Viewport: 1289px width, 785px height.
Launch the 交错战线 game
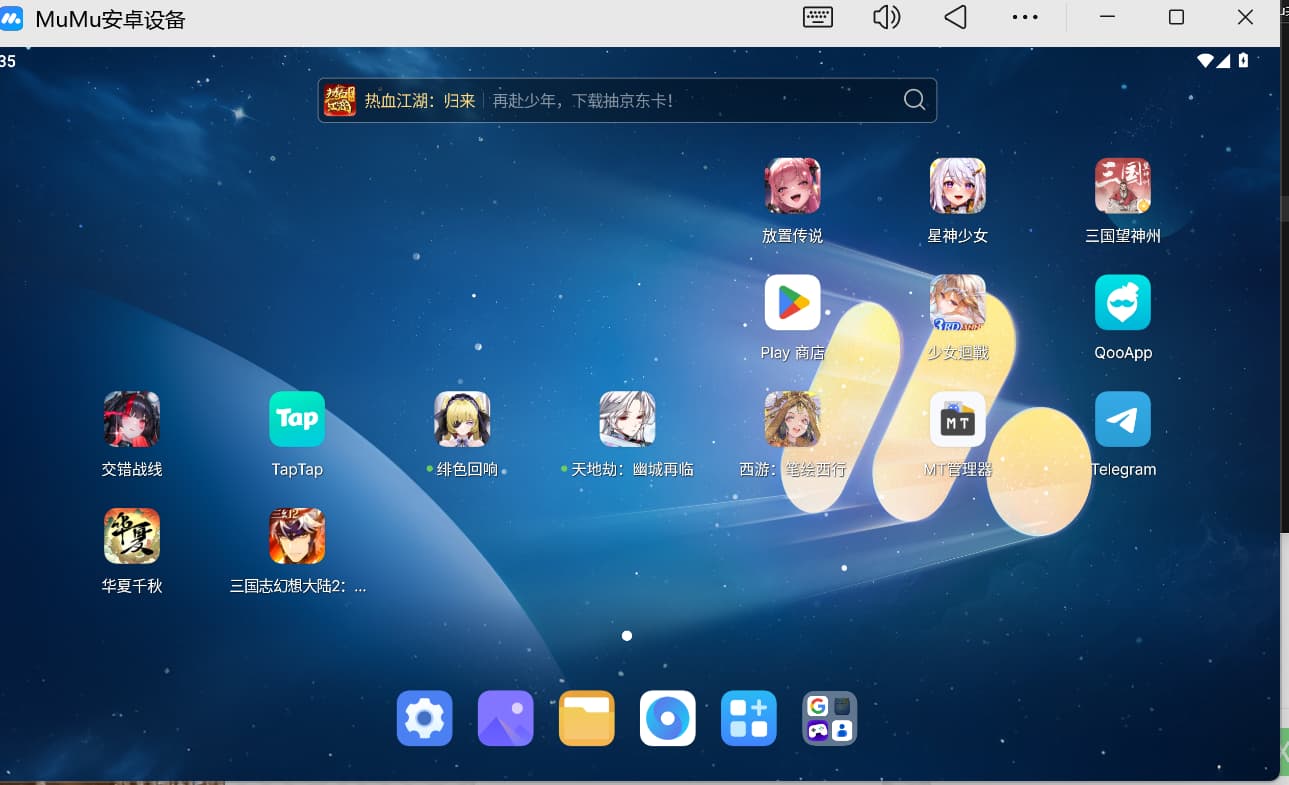click(132, 419)
